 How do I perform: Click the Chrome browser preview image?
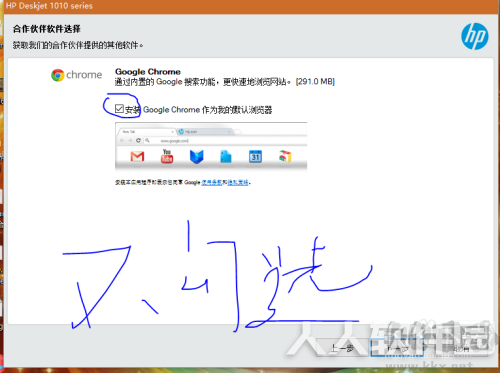pyautogui.click(x=211, y=146)
